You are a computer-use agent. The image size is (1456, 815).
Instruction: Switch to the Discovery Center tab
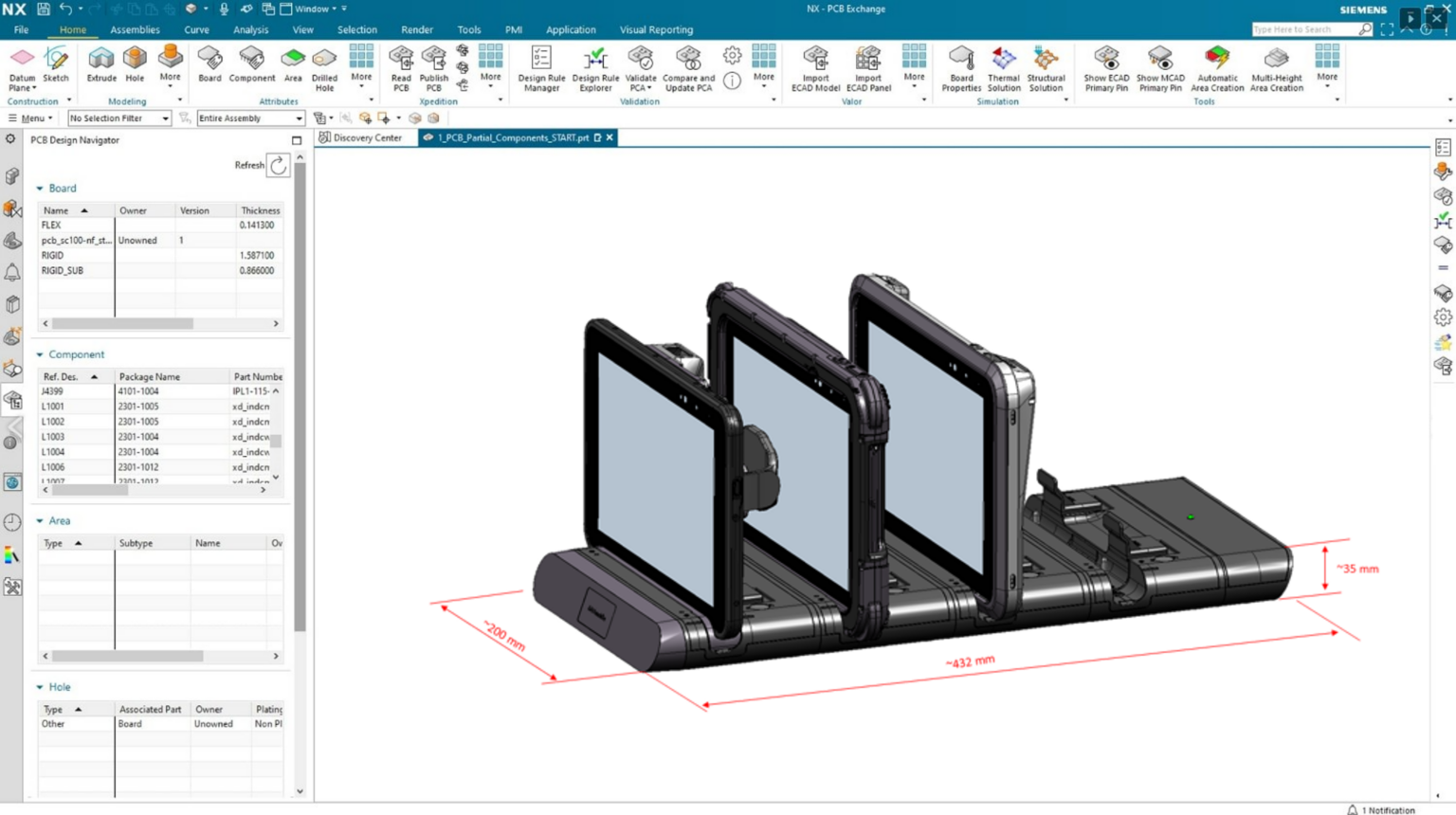click(361, 137)
